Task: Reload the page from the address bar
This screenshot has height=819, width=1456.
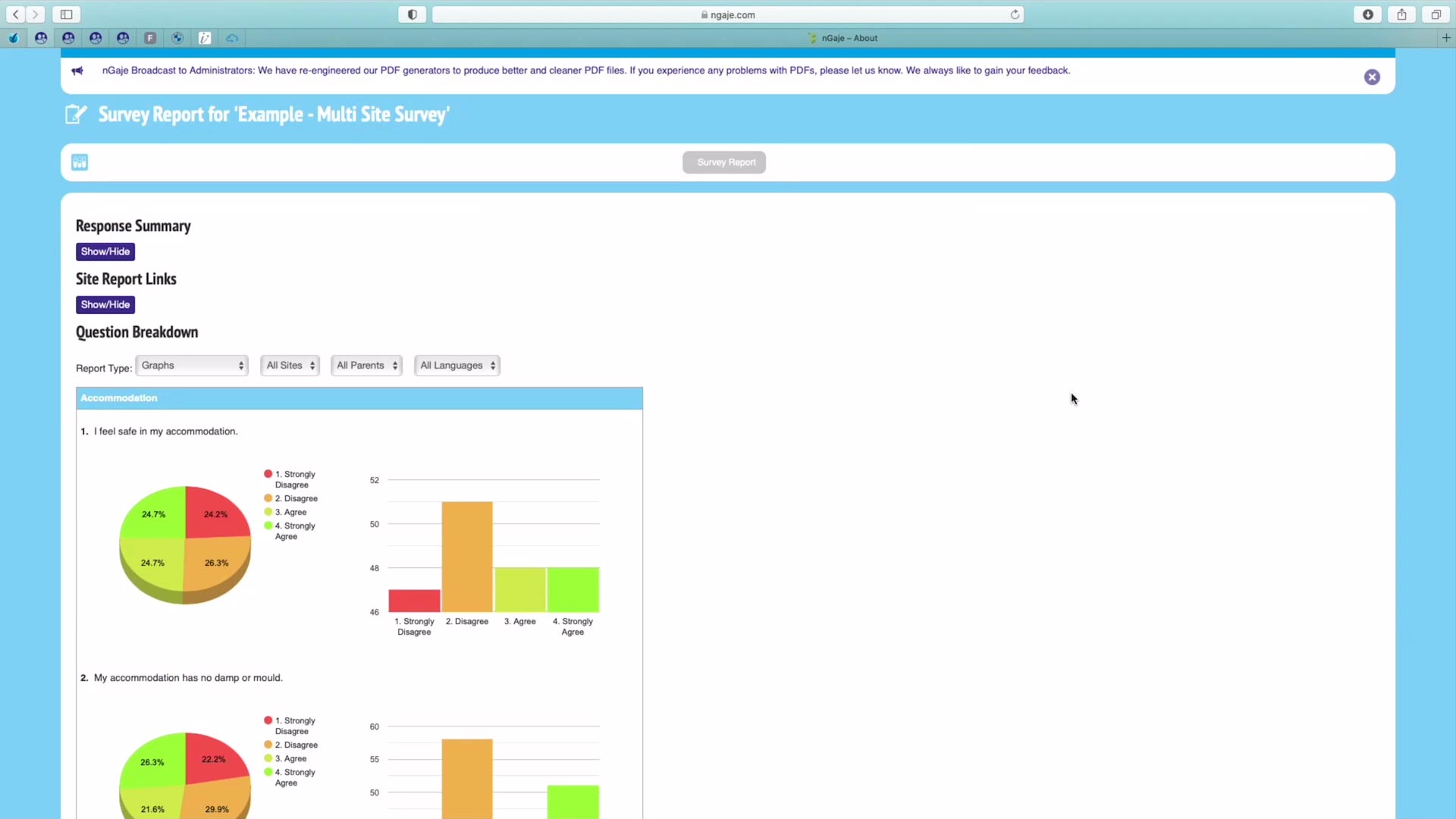Action: tap(1015, 14)
